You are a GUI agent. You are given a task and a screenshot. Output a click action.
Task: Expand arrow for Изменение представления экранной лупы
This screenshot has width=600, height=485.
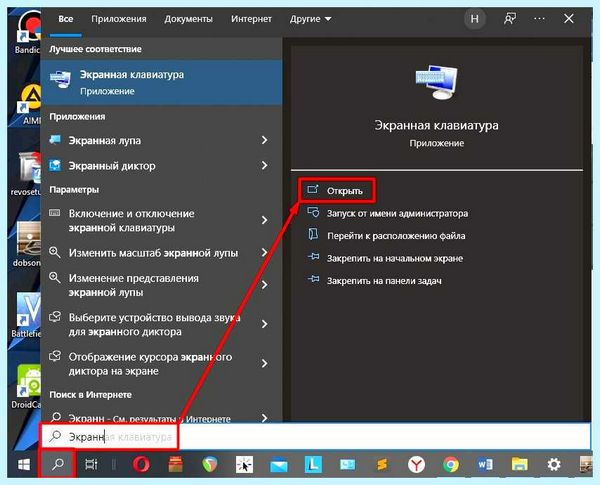264,285
